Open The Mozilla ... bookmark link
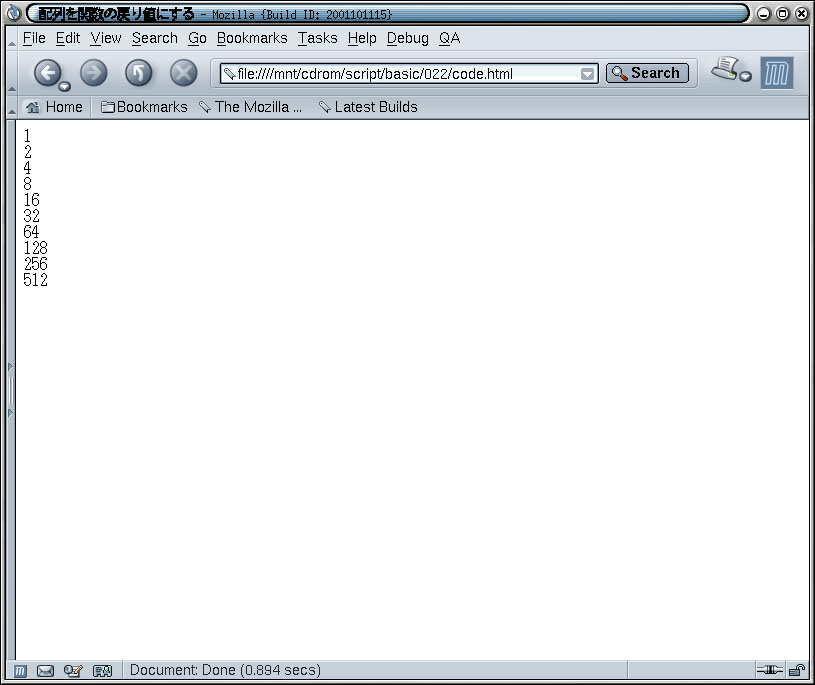Screen dimensions: 815x685 tap(251, 107)
